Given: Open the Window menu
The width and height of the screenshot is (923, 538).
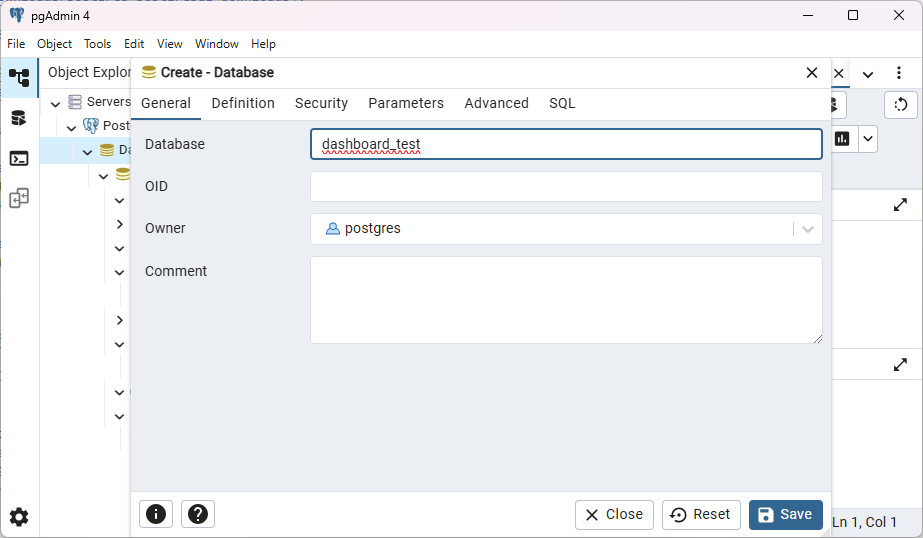Looking at the screenshot, I should pos(217,44).
